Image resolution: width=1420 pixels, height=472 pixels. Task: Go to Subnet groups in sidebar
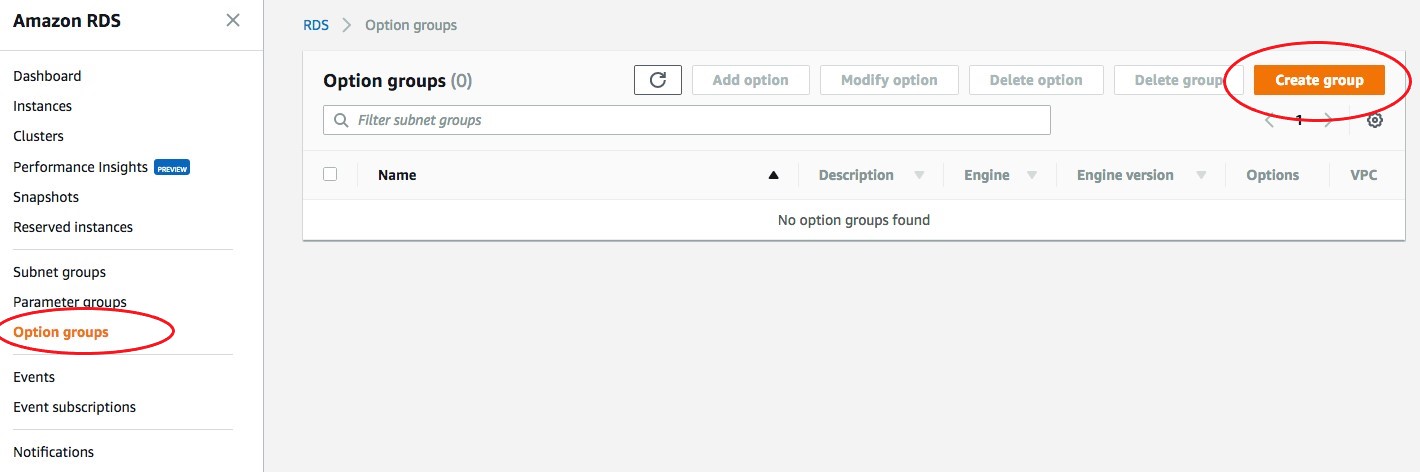[x=59, y=272]
